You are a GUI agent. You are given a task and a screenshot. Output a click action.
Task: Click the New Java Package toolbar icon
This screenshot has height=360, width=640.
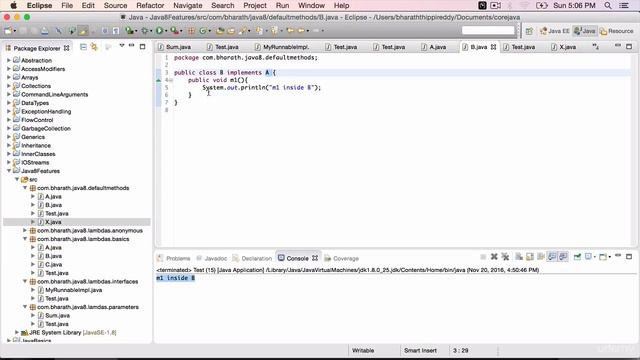(191, 31)
